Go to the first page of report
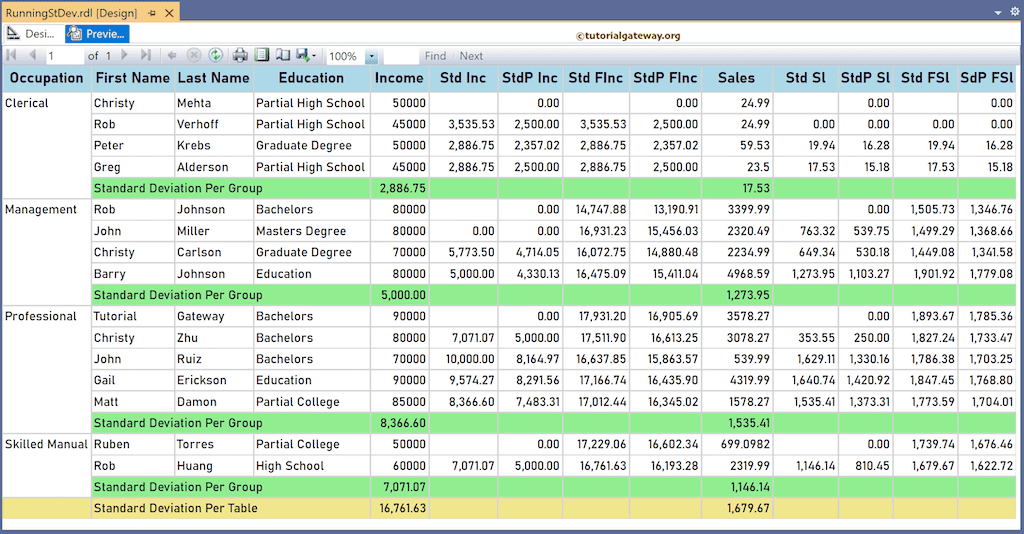Image resolution: width=1024 pixels, height=534 pixels. [x=13, y=56]
